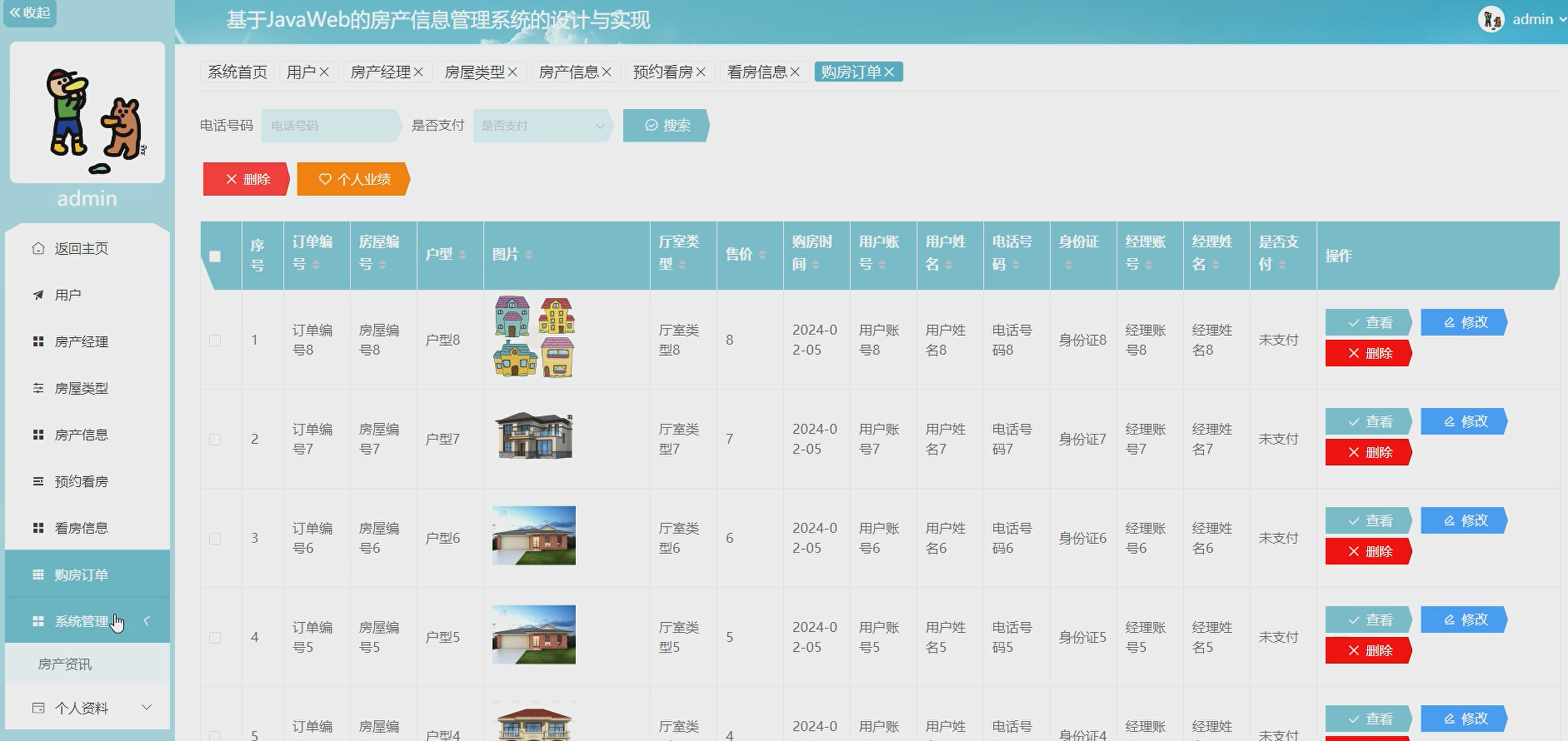Sort by 是否支付 column arrows
The width and height of the screenshot is (1568, 741).
click(x=1282, y=265)
